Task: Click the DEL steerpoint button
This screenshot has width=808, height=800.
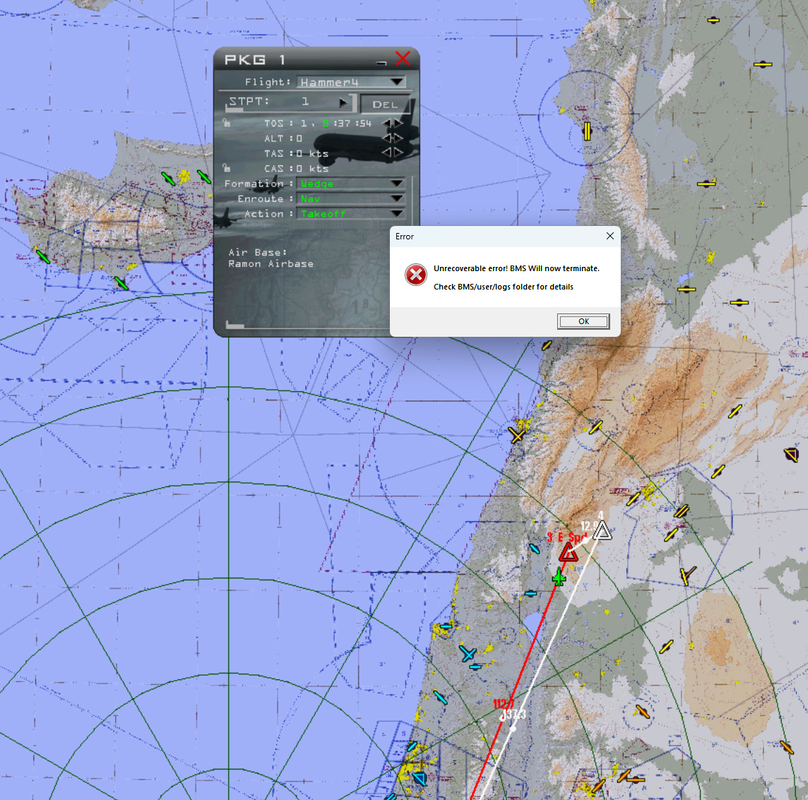Action: (x=385, y=104)
